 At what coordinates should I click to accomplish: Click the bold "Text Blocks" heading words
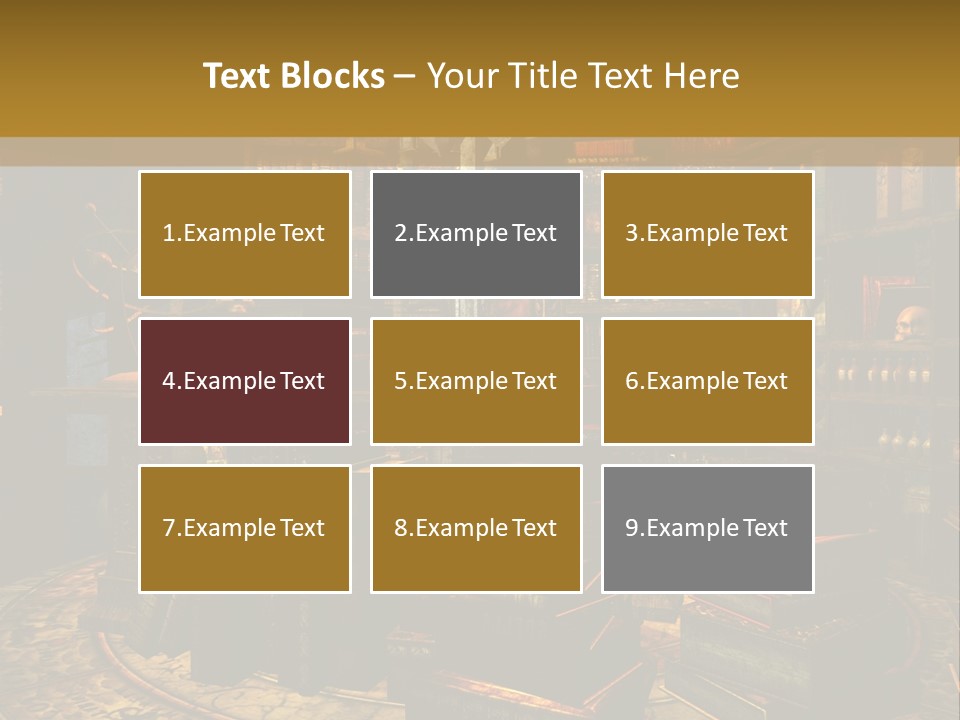click(293, 76)
